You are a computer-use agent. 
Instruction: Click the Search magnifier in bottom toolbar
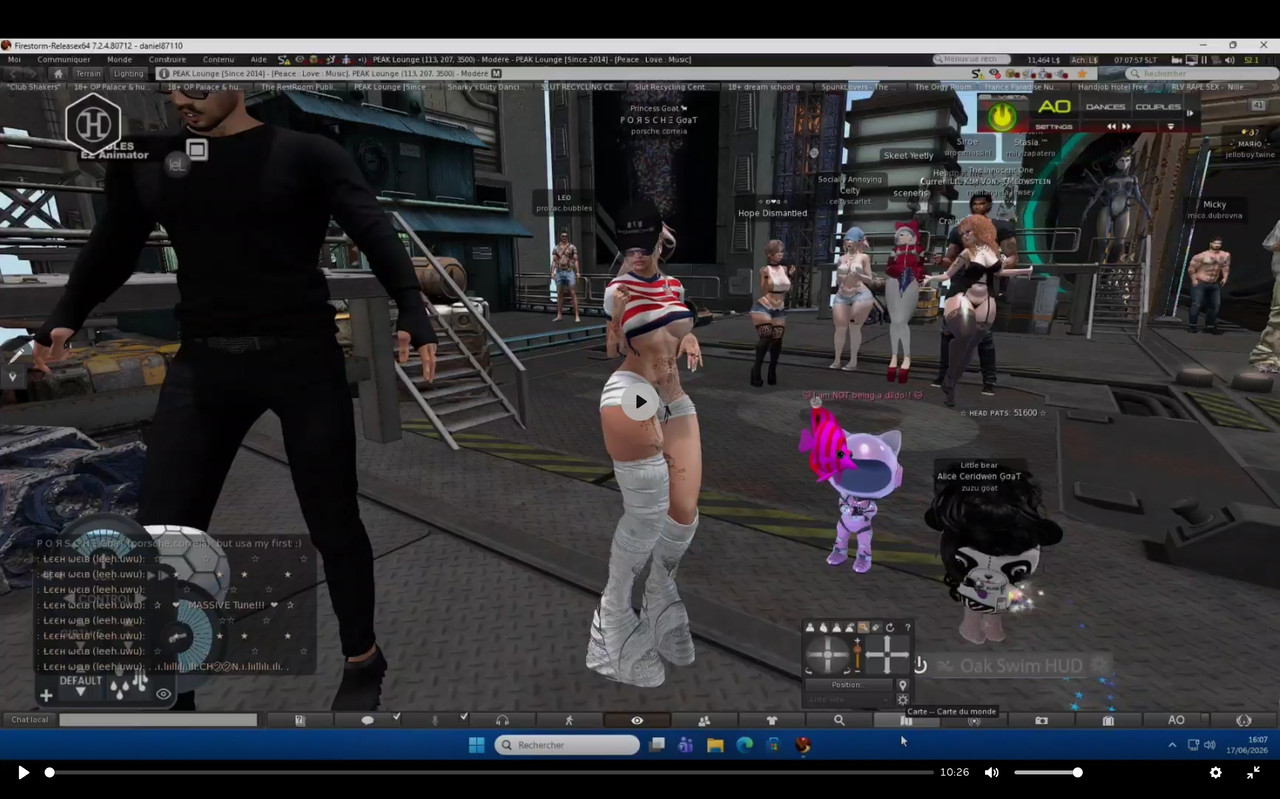(x=839, y=720)
